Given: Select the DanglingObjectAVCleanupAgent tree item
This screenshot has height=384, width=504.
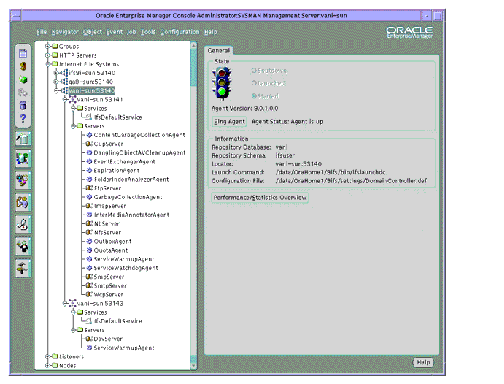Looking at the screenshot, I should (x=139, y=153).
